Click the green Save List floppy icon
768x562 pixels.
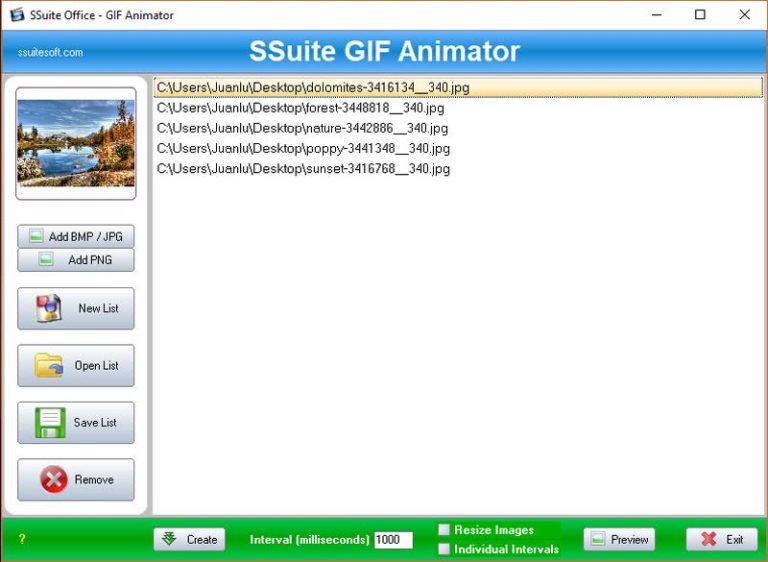(x=50, y=422)
